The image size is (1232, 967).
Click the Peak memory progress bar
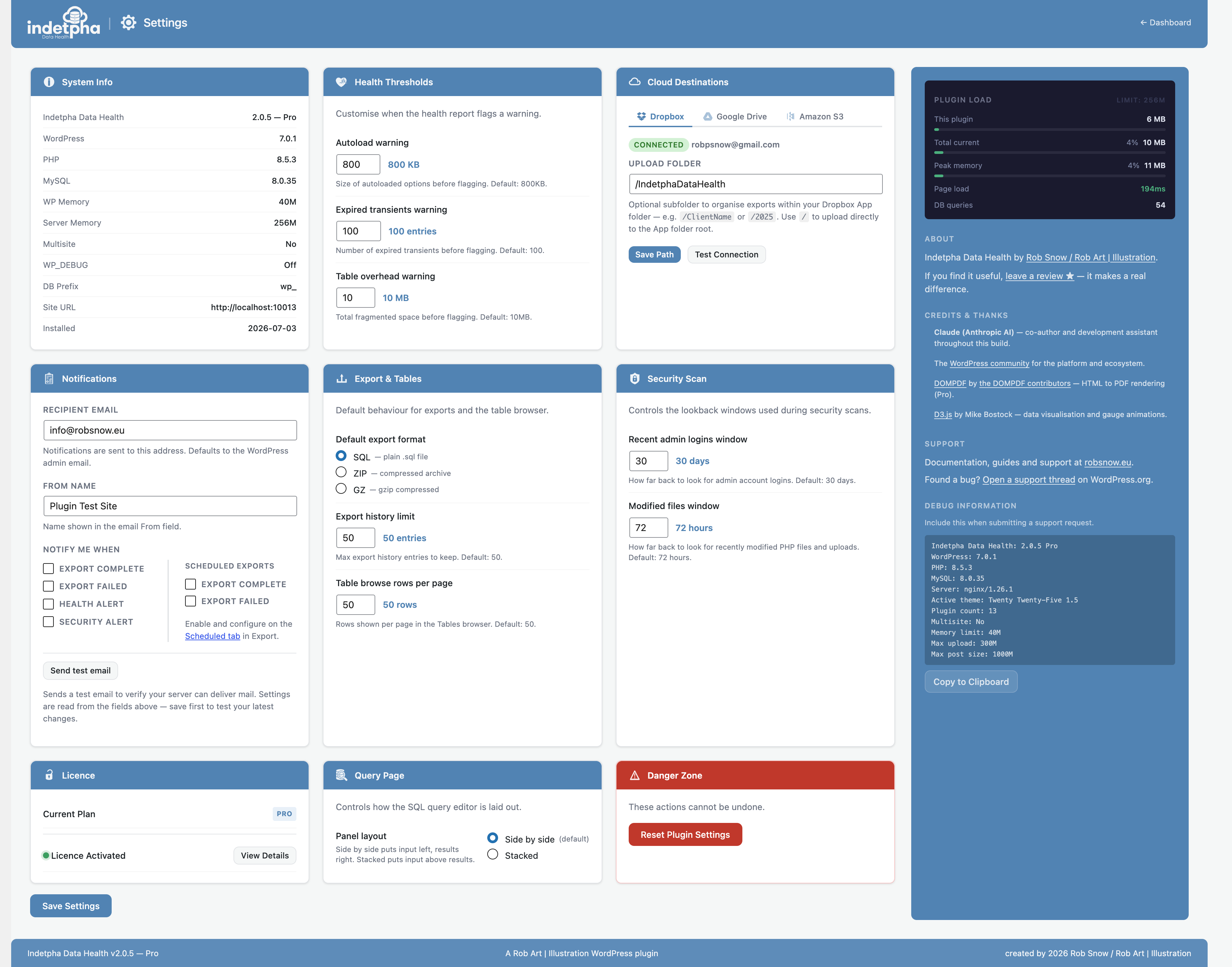pyautogui.click(x=1050, y=176)
